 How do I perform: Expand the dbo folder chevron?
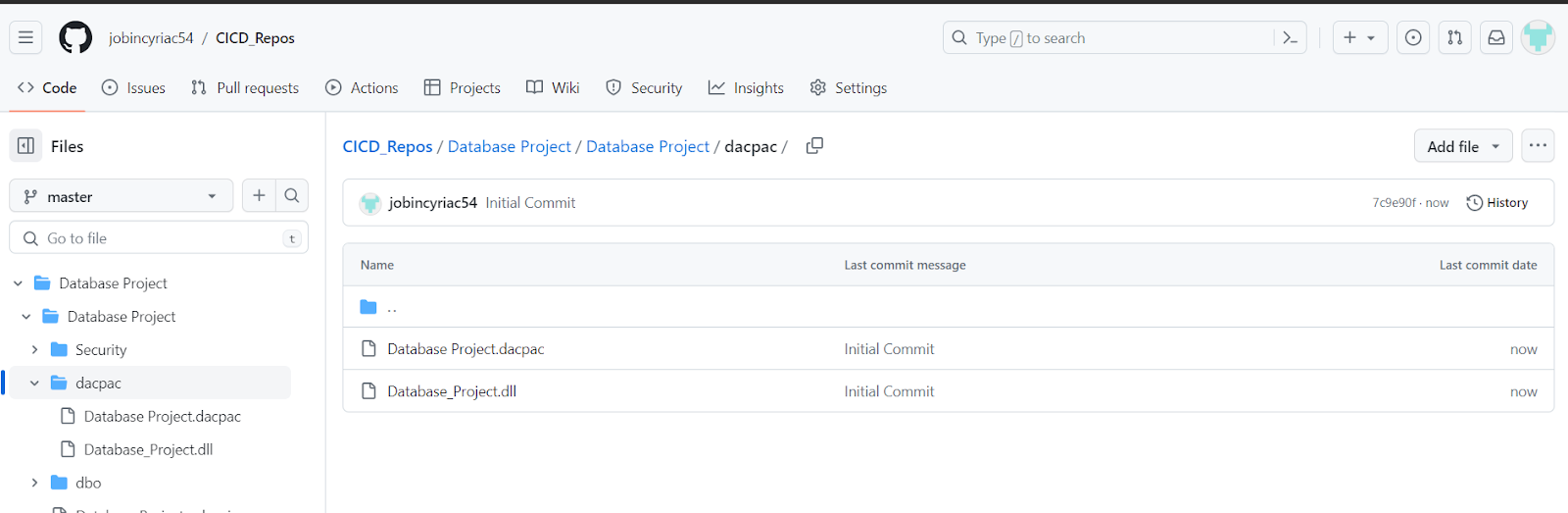click(x=34, y=484)
